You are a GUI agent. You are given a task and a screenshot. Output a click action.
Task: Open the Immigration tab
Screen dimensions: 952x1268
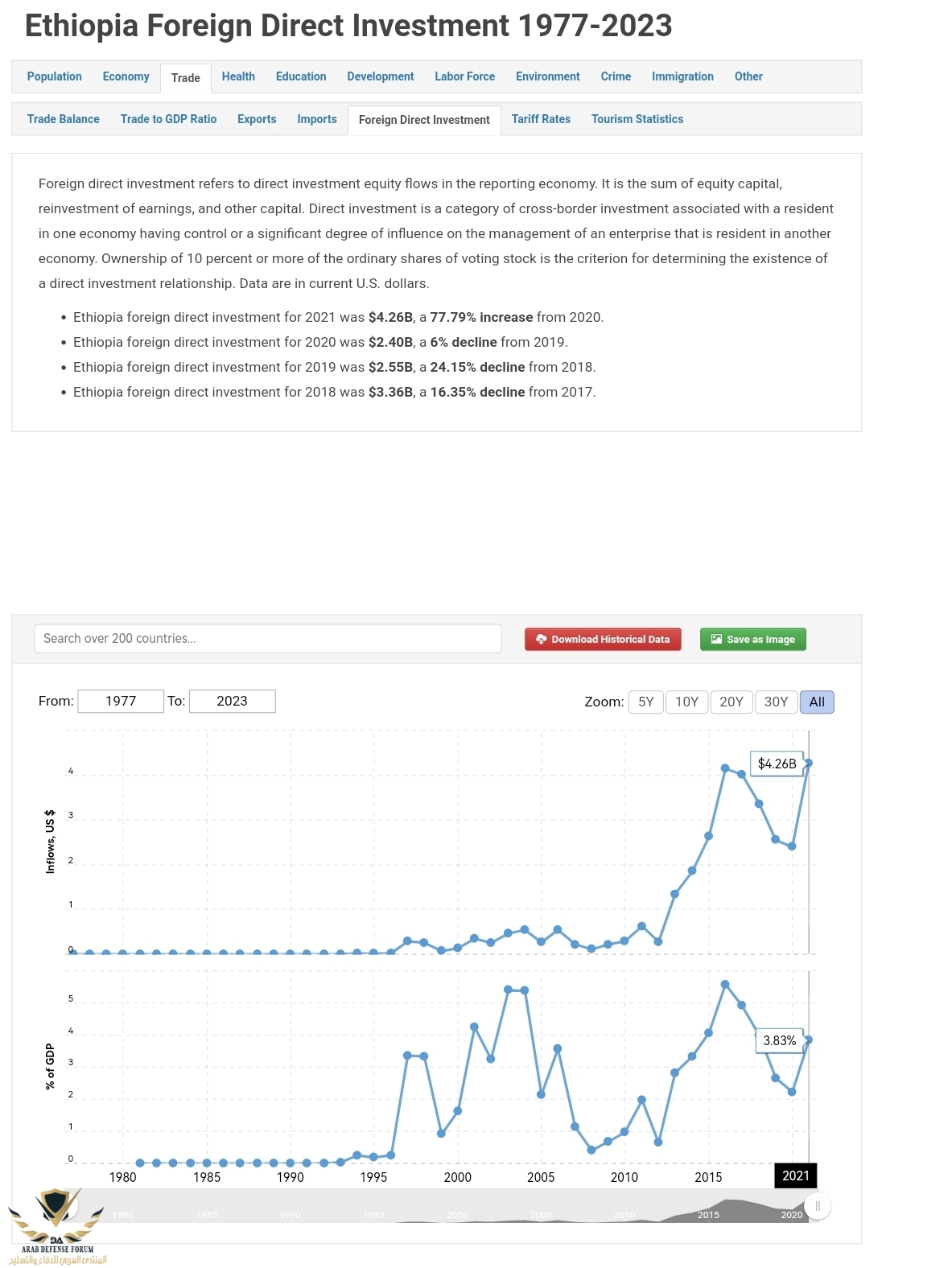coord(682,76)
